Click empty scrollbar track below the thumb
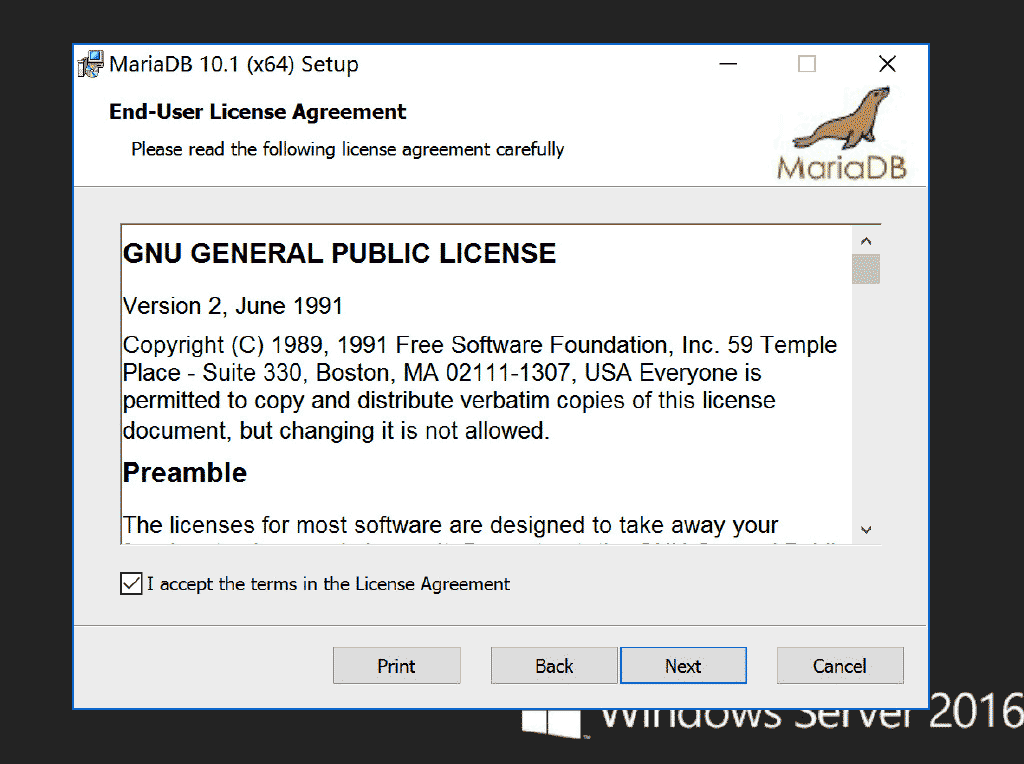Viewport: 1024px width, 764px height. (866, 400)
